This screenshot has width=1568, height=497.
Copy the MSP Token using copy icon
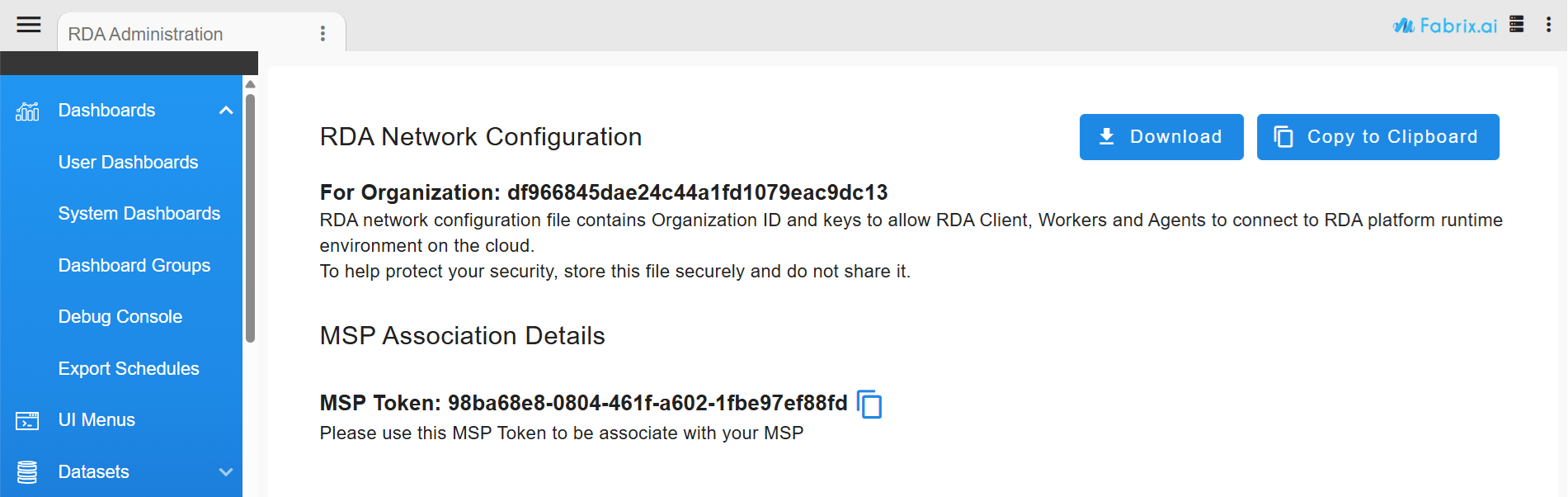[869, 405]
